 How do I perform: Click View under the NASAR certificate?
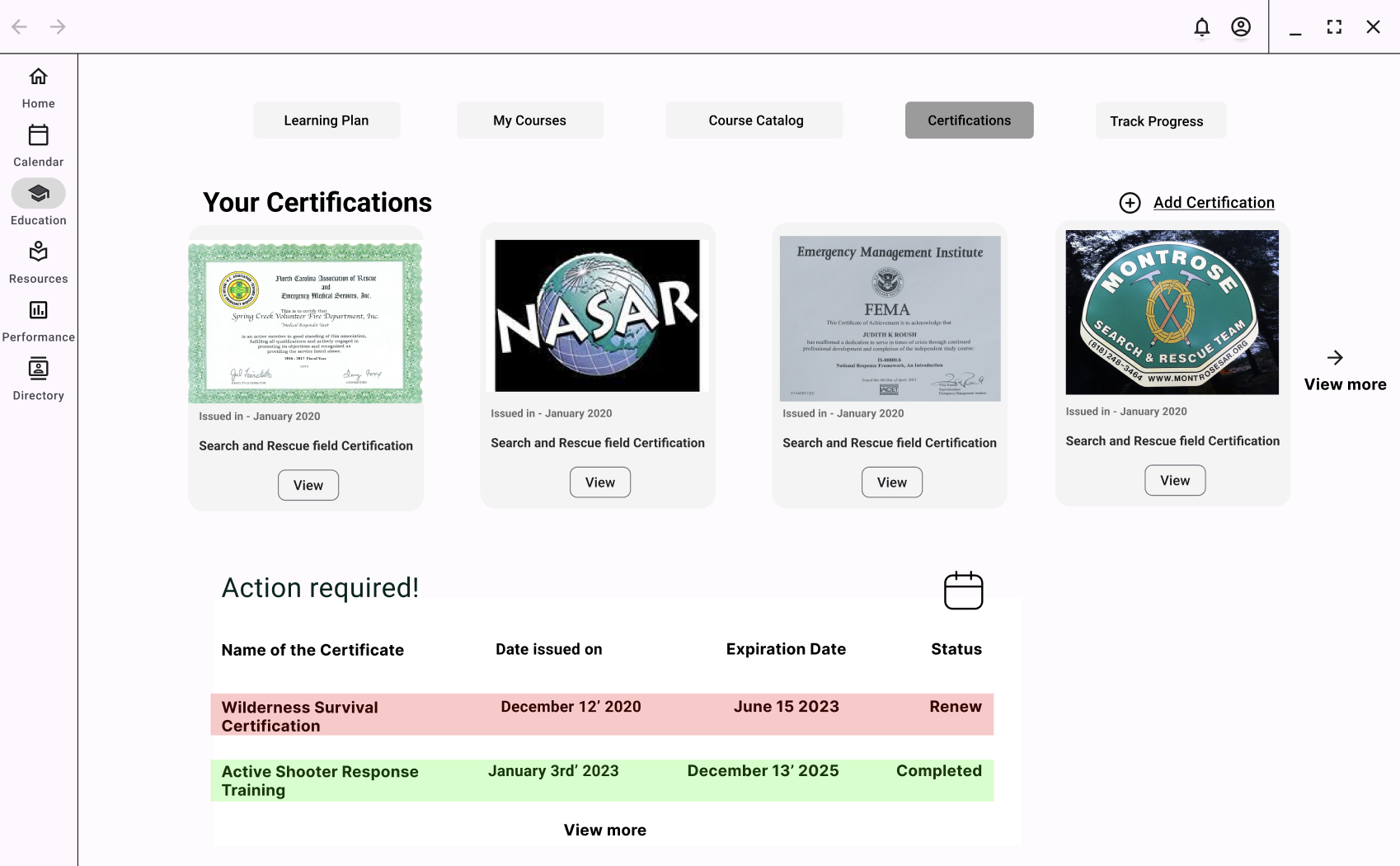click(x=600, y=482)
